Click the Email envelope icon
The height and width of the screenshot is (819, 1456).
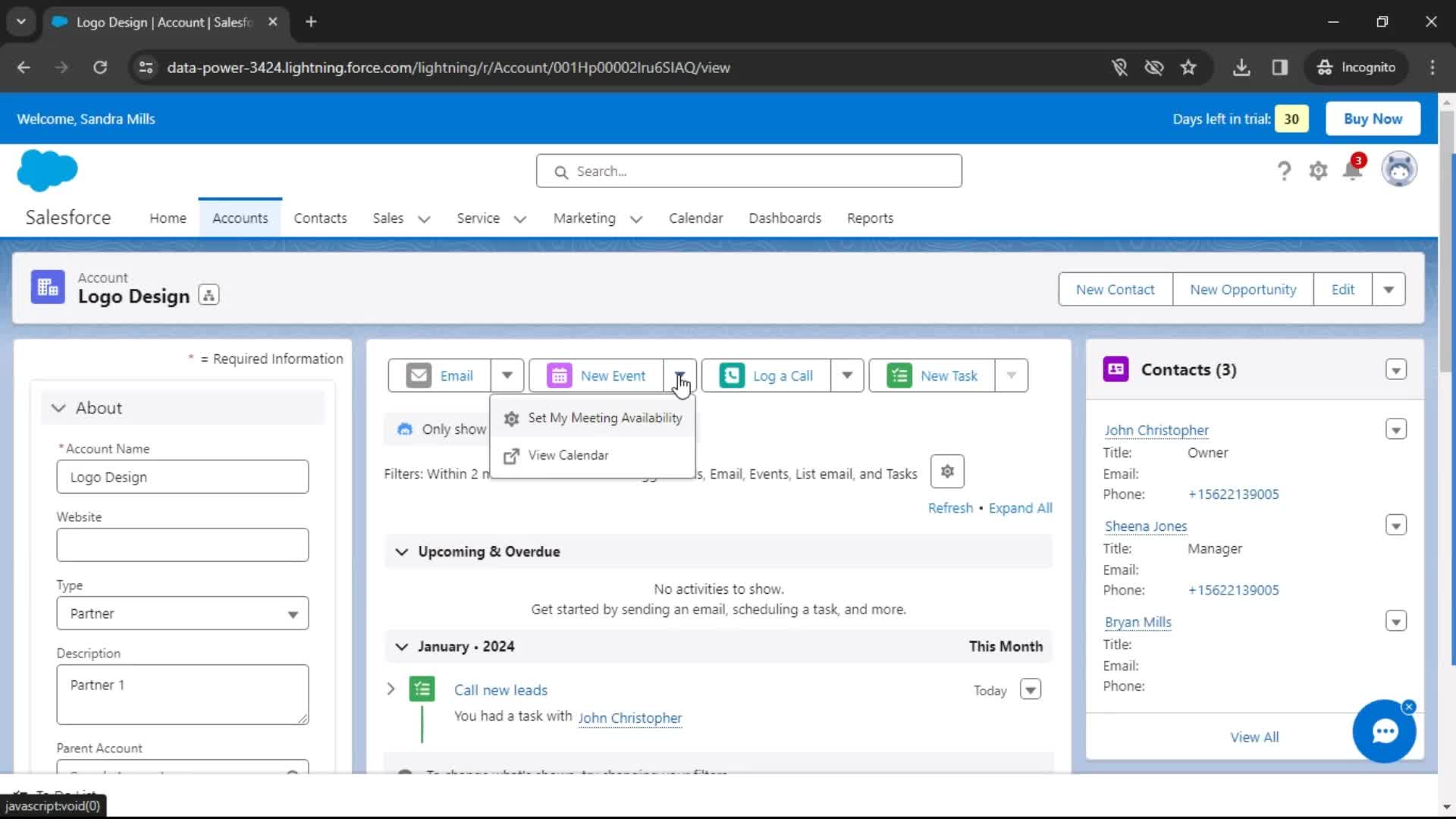pyautogui.click(x=419, y=375)
